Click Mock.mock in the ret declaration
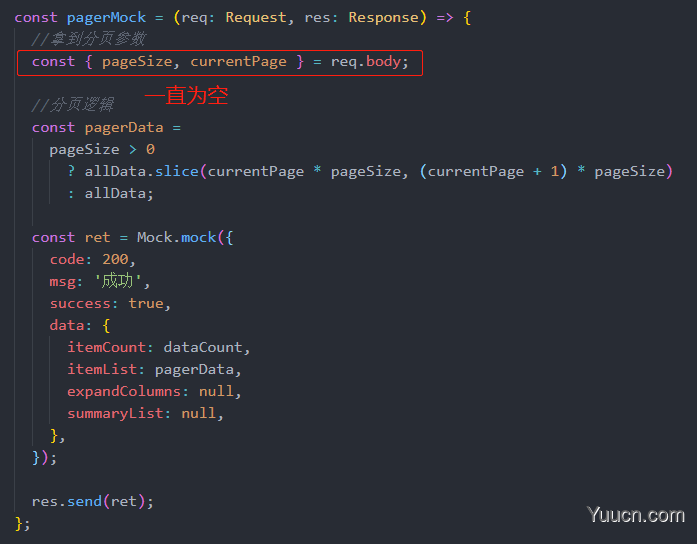697x544 pixels. point(176,237)
